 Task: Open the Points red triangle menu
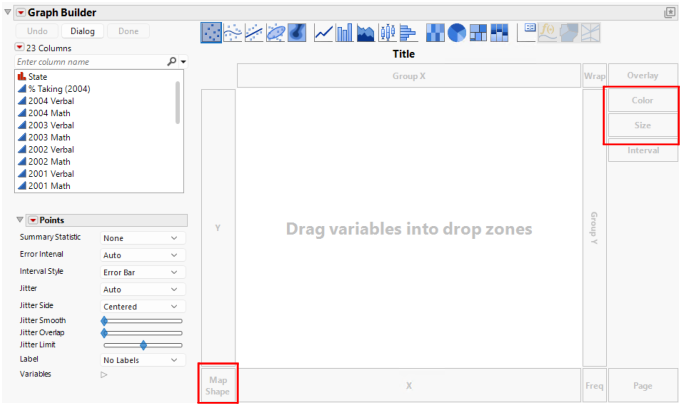coord(33,220)
